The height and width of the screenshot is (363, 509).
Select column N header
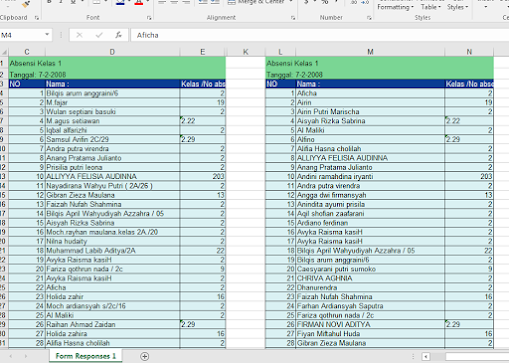coord(469,52)
